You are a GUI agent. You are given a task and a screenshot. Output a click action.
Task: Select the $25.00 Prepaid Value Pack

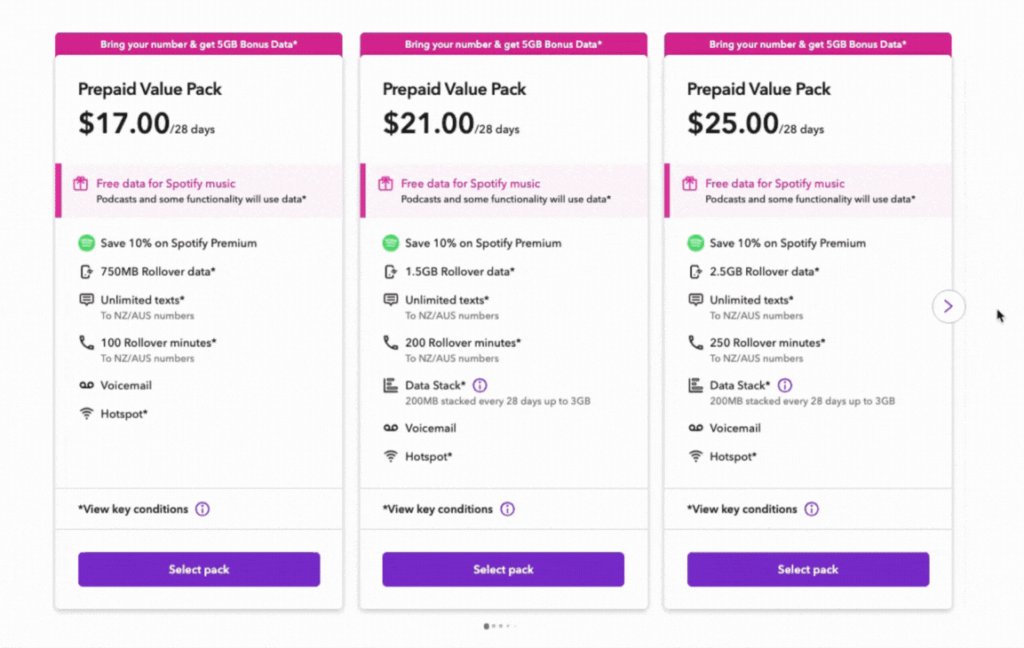[807, 569]
